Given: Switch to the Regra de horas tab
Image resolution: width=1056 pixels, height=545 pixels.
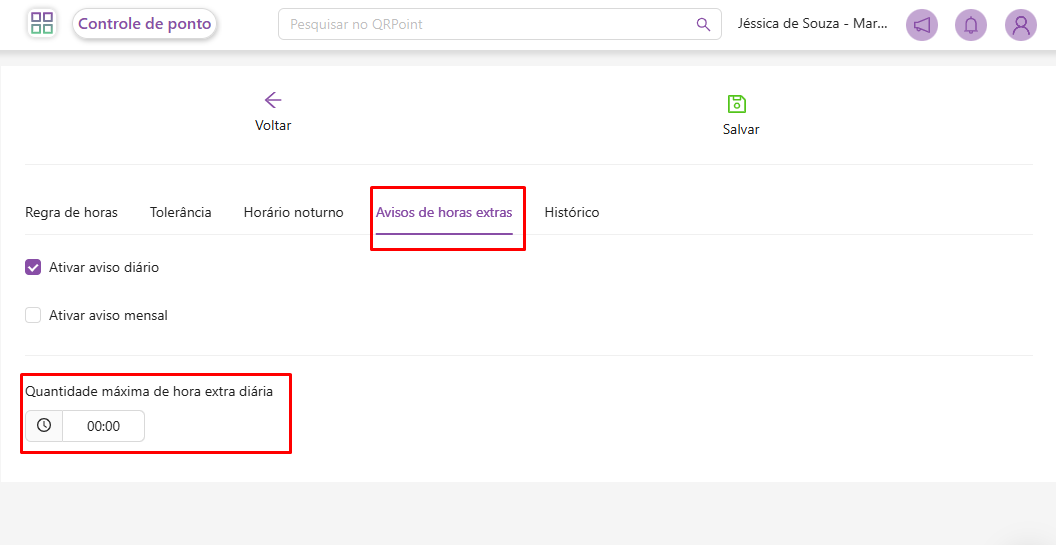Looking at the screenshot, I should point(71,212).
